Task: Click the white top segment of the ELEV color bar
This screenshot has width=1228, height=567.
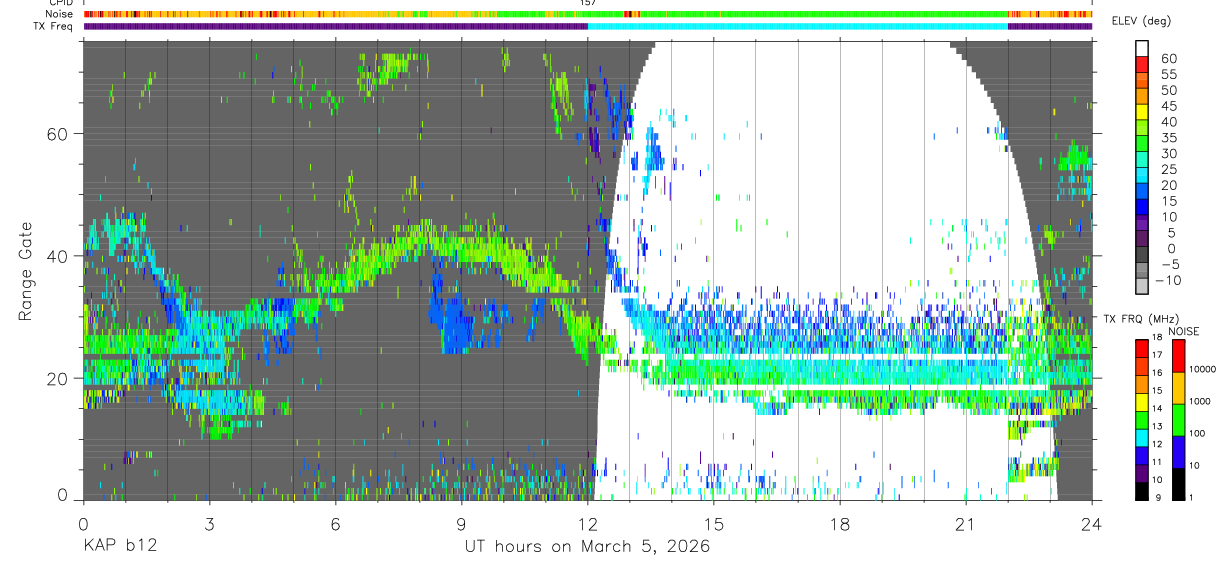Action: [1142, 49]
